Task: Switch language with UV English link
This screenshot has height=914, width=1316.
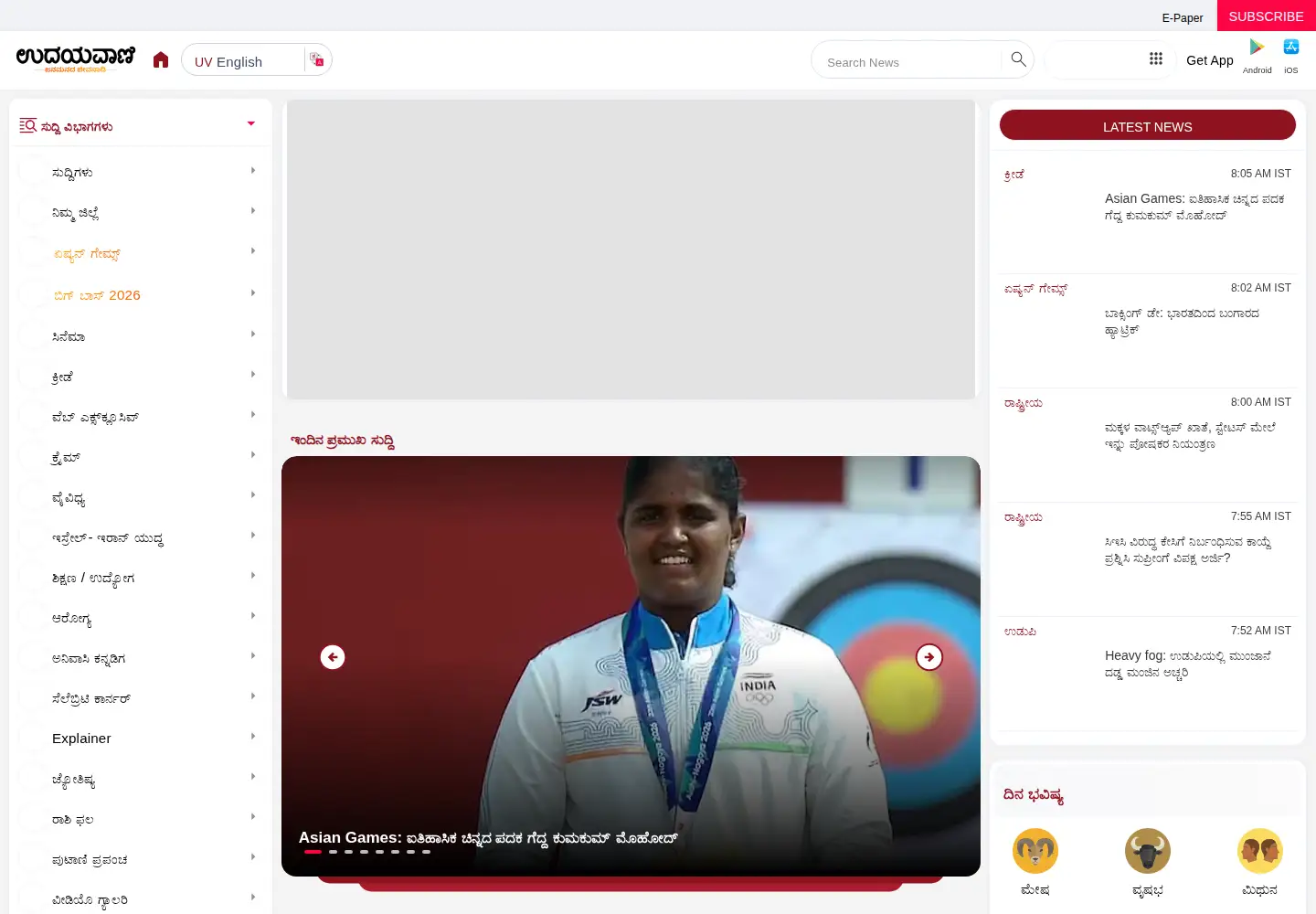Action: tap(228, 61)
